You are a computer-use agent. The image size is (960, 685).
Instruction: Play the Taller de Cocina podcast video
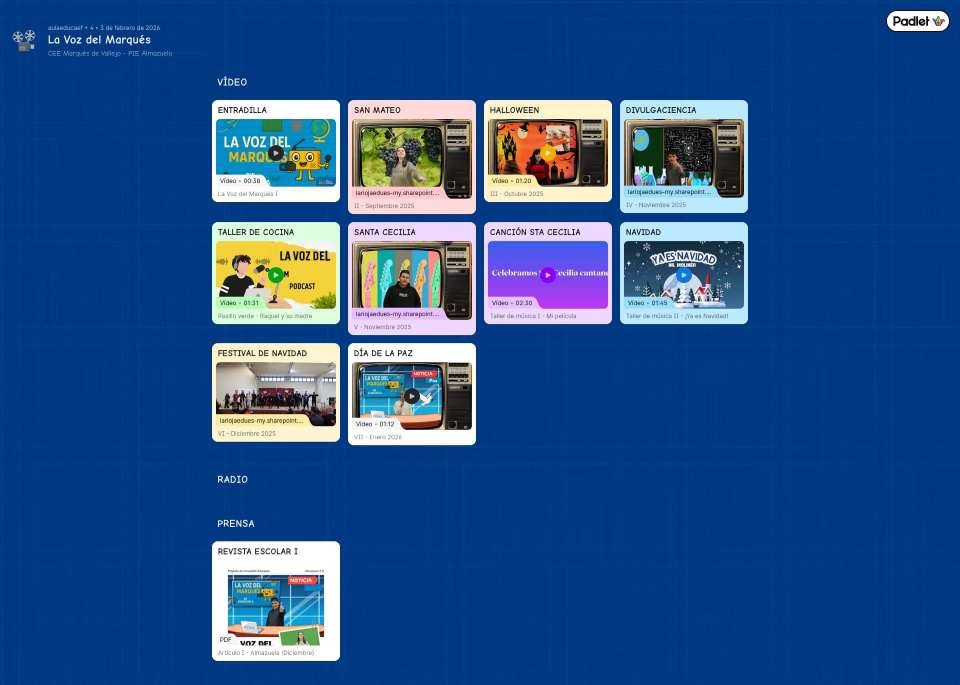pos(276,275)
